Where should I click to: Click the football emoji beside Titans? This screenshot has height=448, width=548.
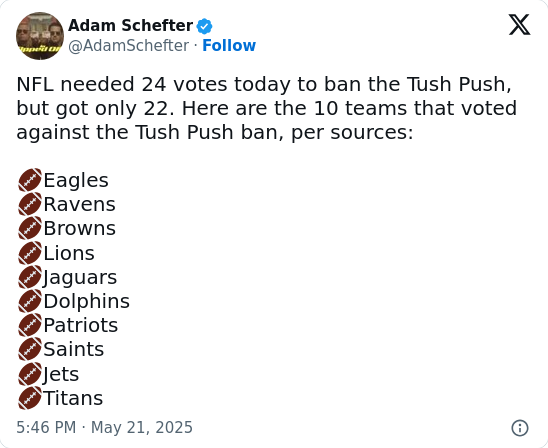30,398
